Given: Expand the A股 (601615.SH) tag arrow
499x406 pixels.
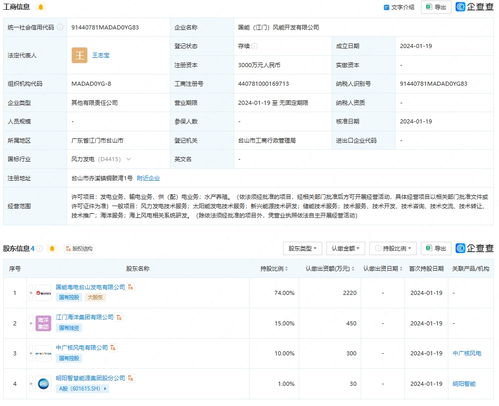Looking at the screenshot, I should click(105, 389).
